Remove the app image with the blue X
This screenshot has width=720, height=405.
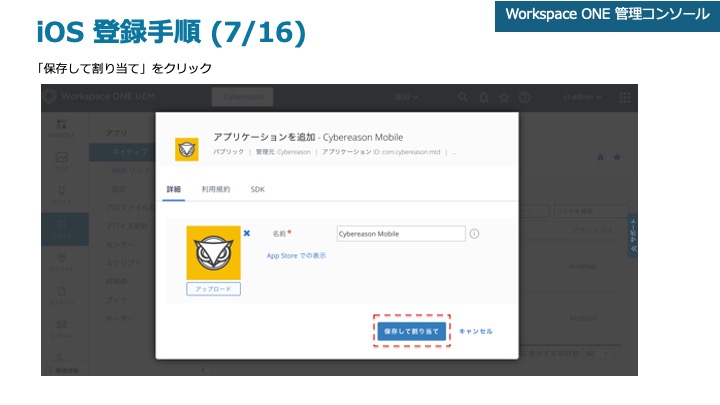pyautogui.click(x=247, y=233)
